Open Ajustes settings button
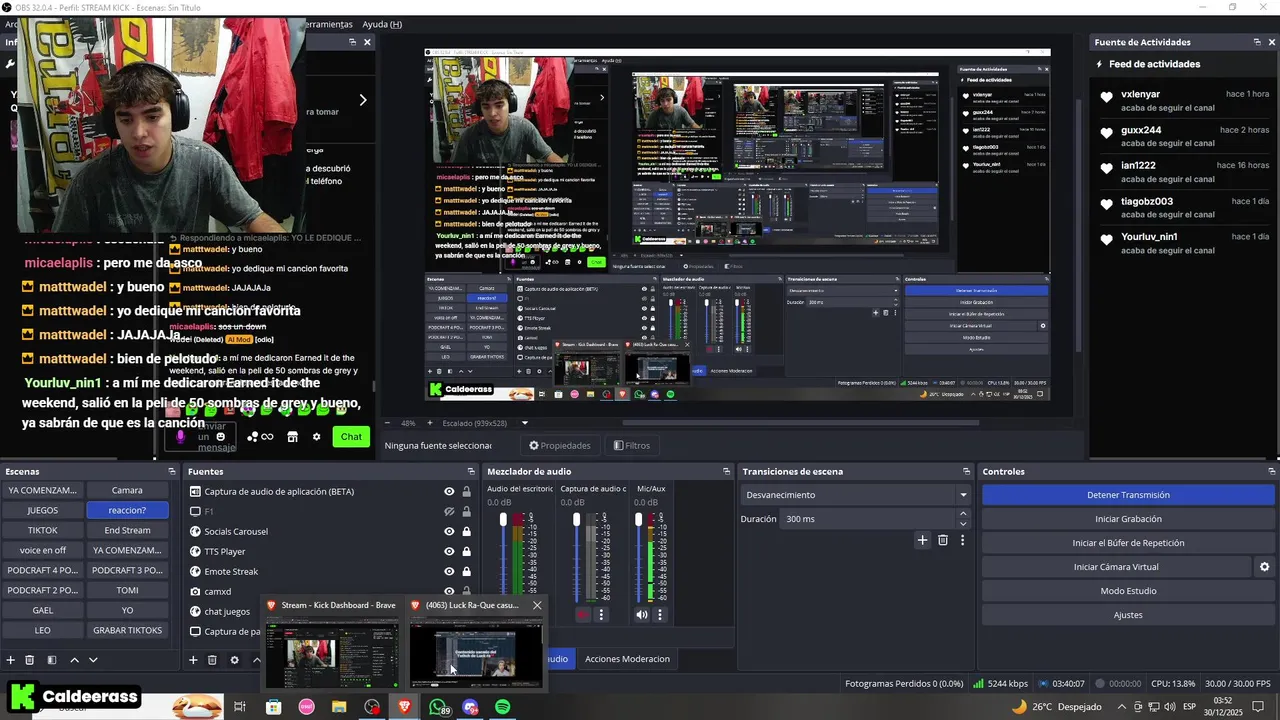1280x720 pixels. tap(1128, 615)
